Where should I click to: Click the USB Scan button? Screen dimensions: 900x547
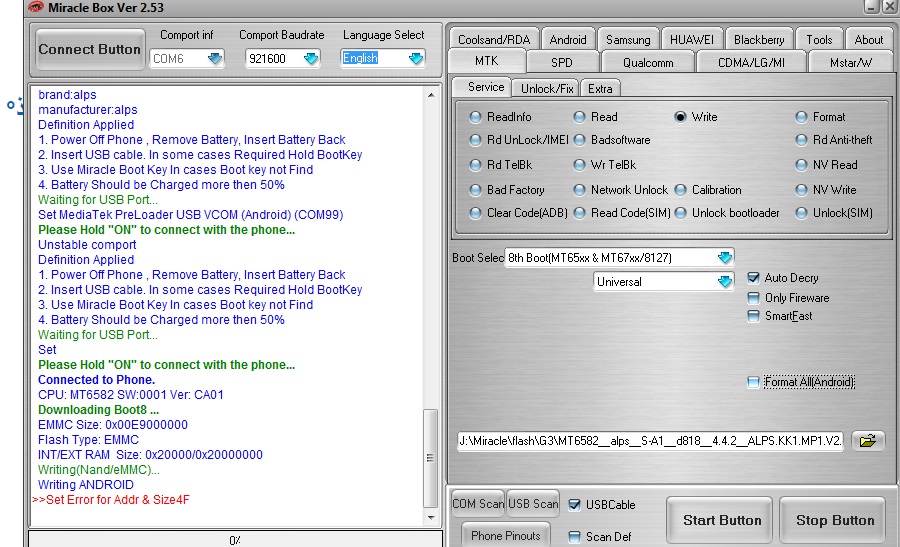pyautogui.click(x=533, y=503)
